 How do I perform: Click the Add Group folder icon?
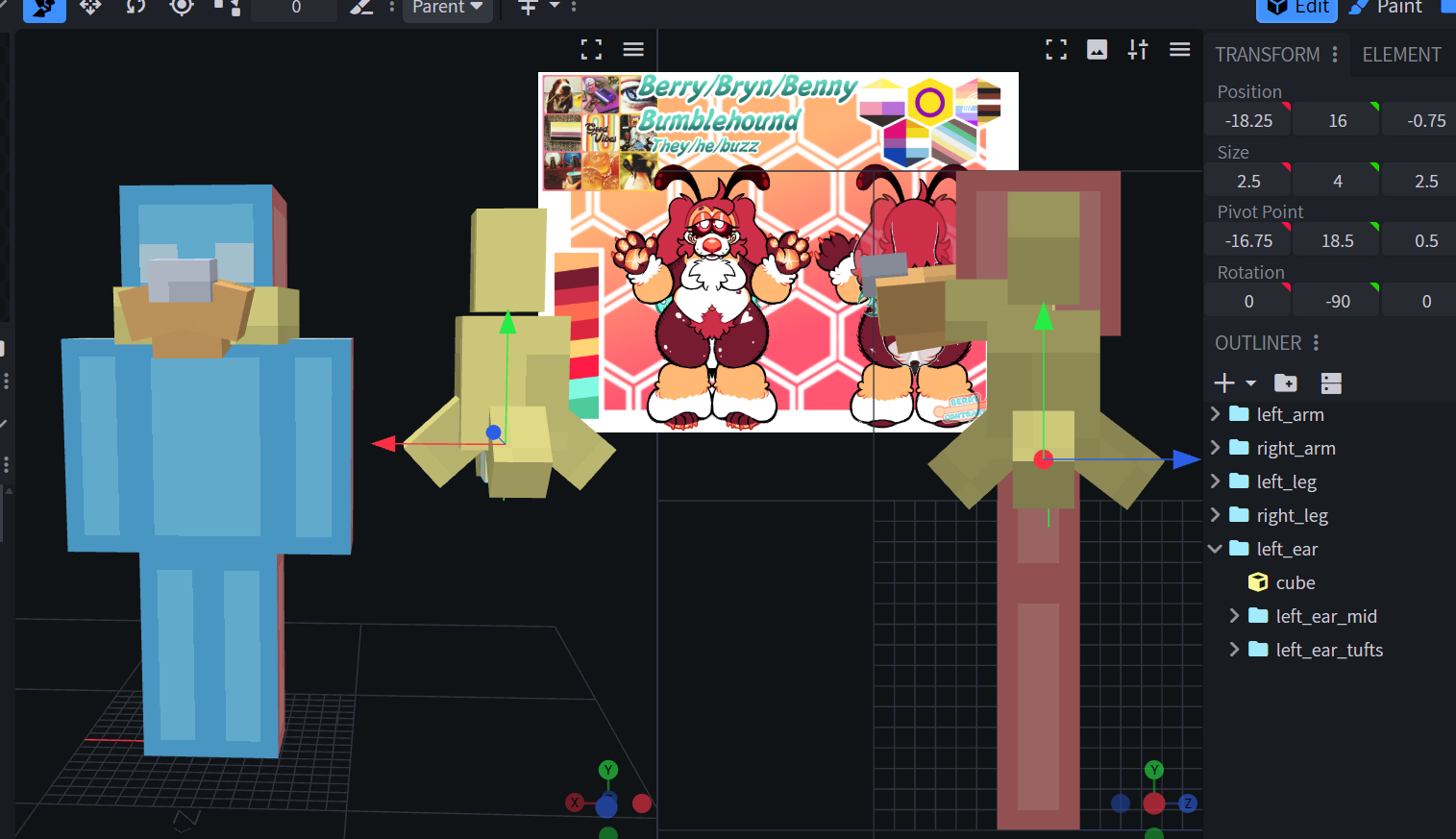[x=1285, y=383]
